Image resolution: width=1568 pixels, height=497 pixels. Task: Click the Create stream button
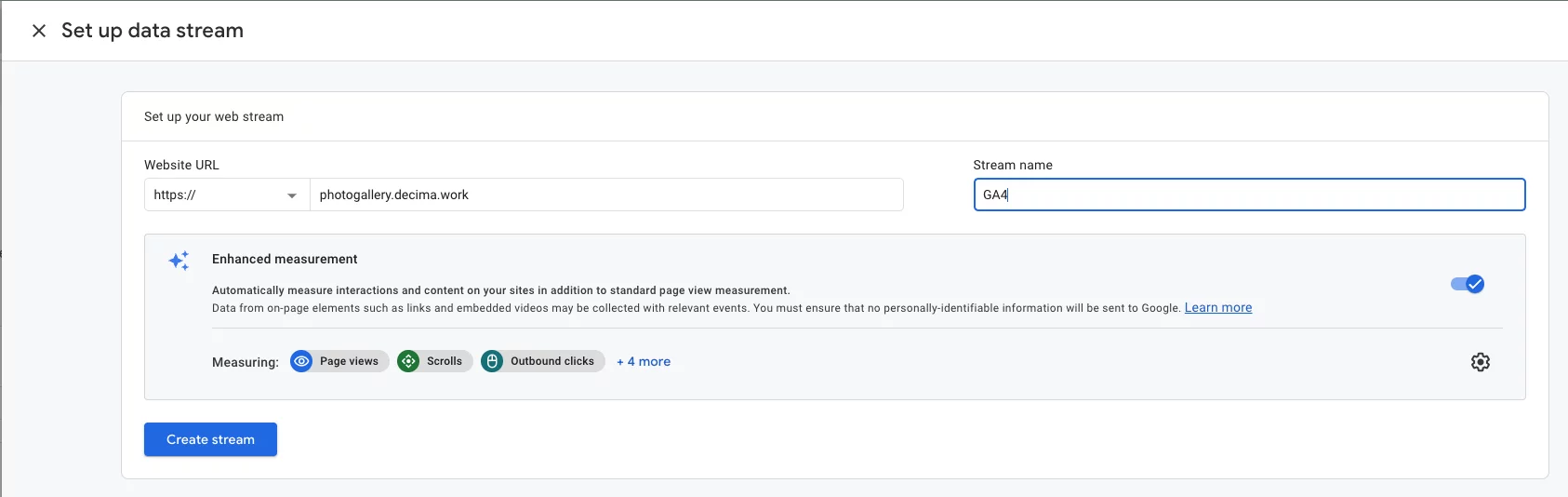tap(210, 439)
